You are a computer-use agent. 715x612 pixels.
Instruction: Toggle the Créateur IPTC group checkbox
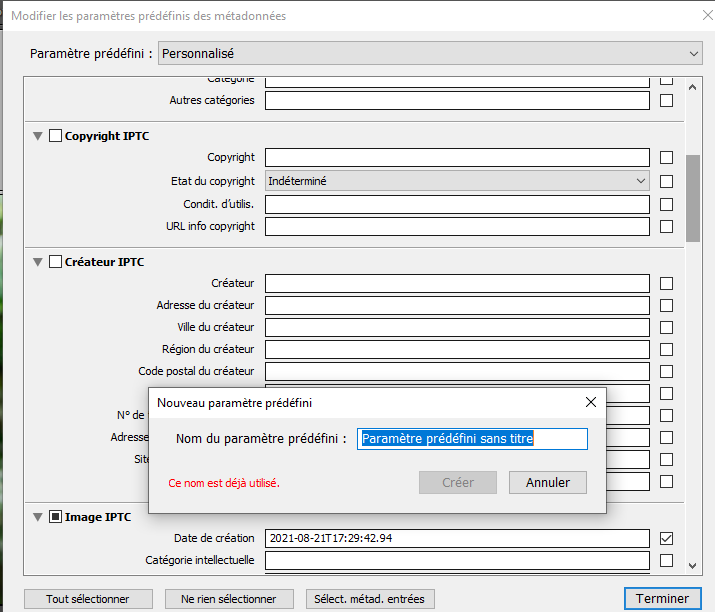coord(55,262)
